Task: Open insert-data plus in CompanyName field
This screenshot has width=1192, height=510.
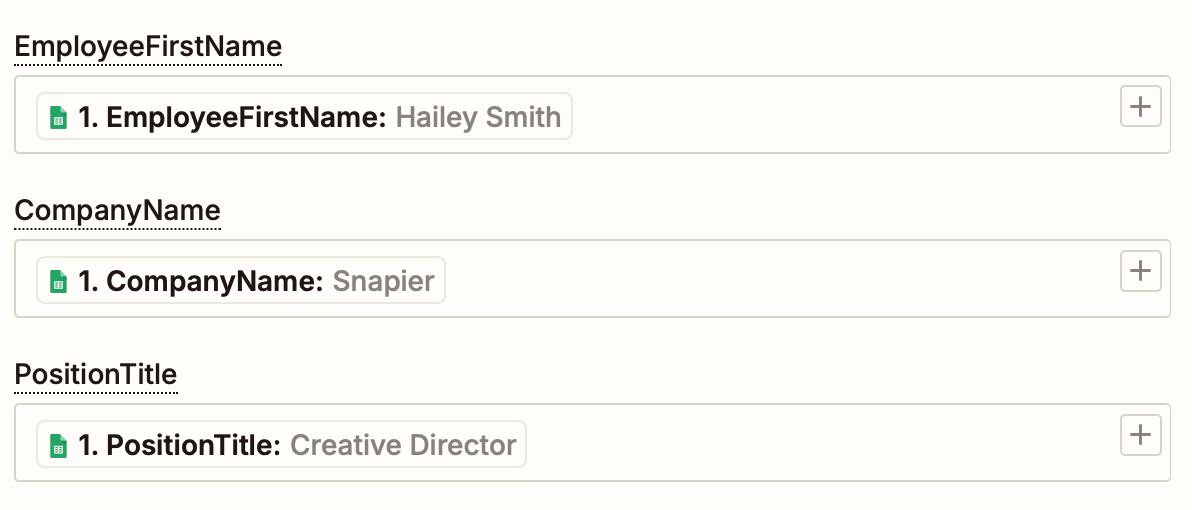Action: (x=1140, y=271)
